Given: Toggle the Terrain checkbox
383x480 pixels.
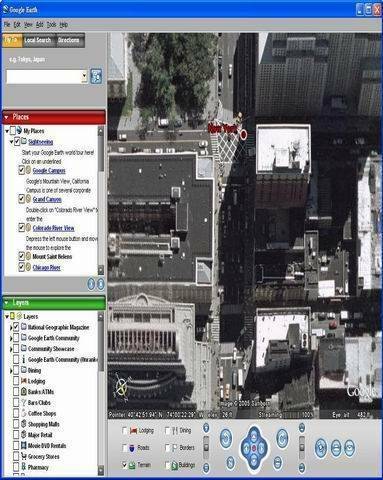Looking at the screenshot, I should pyautogui.click(x=125, y=465).
